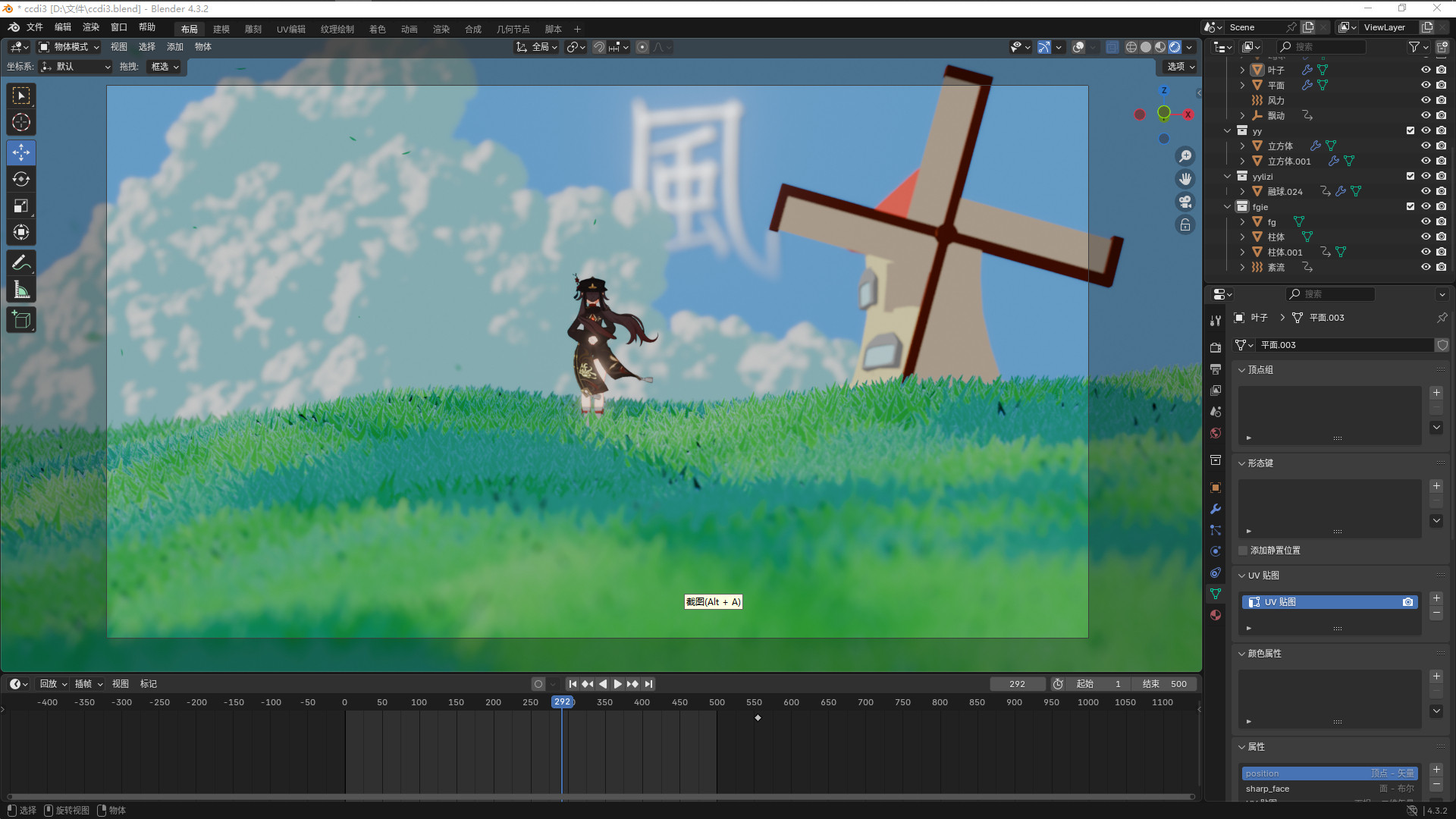The height and width of the screenshot is (819, 1456).
Task: Activate the Rotate tool
Action: coord(21,179)
